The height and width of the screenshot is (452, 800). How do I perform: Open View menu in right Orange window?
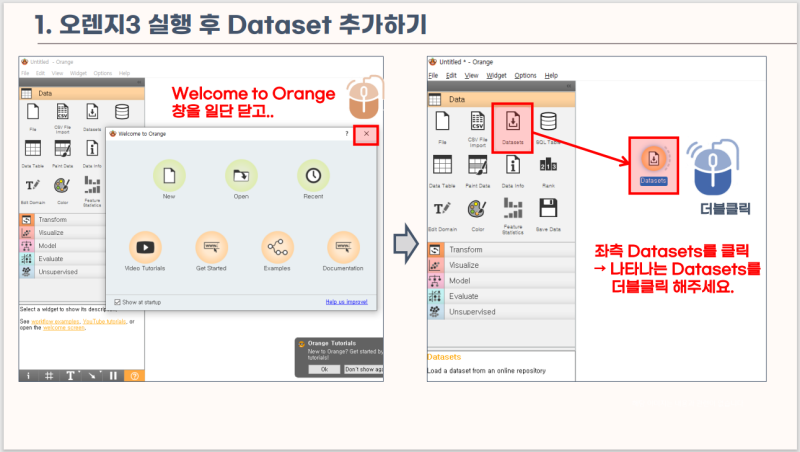471,76
